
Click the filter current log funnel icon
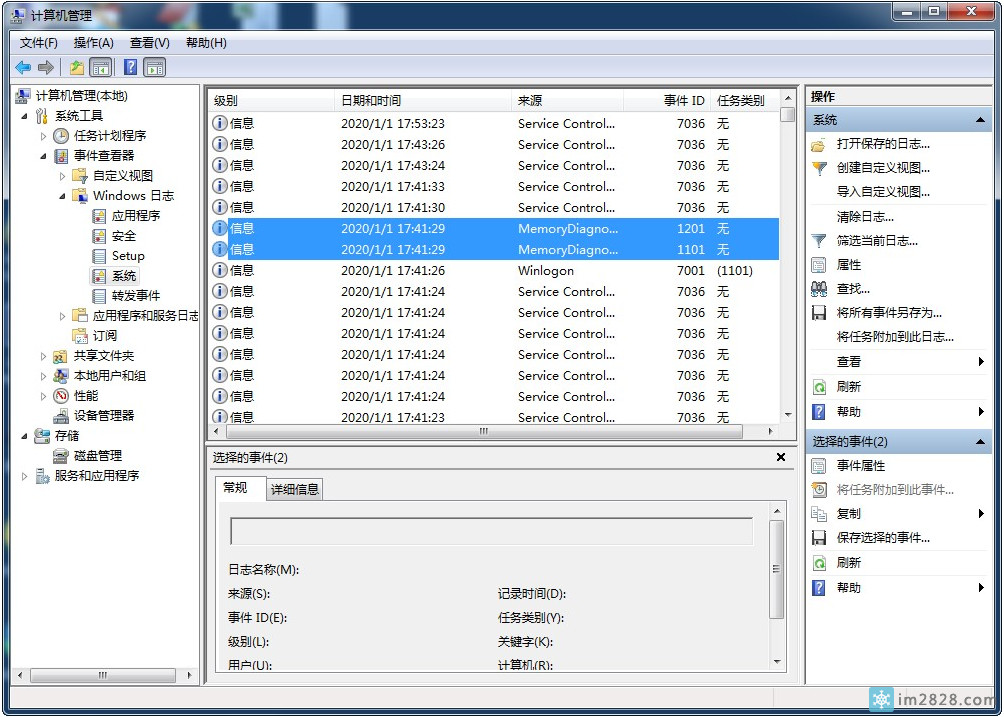(819, 241)
